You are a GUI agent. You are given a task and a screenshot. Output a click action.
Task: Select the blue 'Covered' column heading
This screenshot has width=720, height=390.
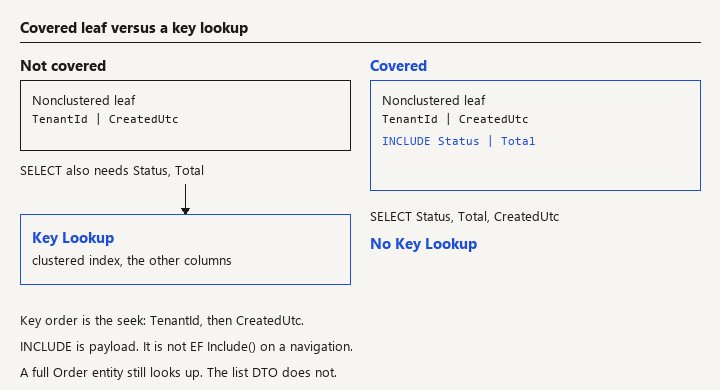tap(398, 66)
